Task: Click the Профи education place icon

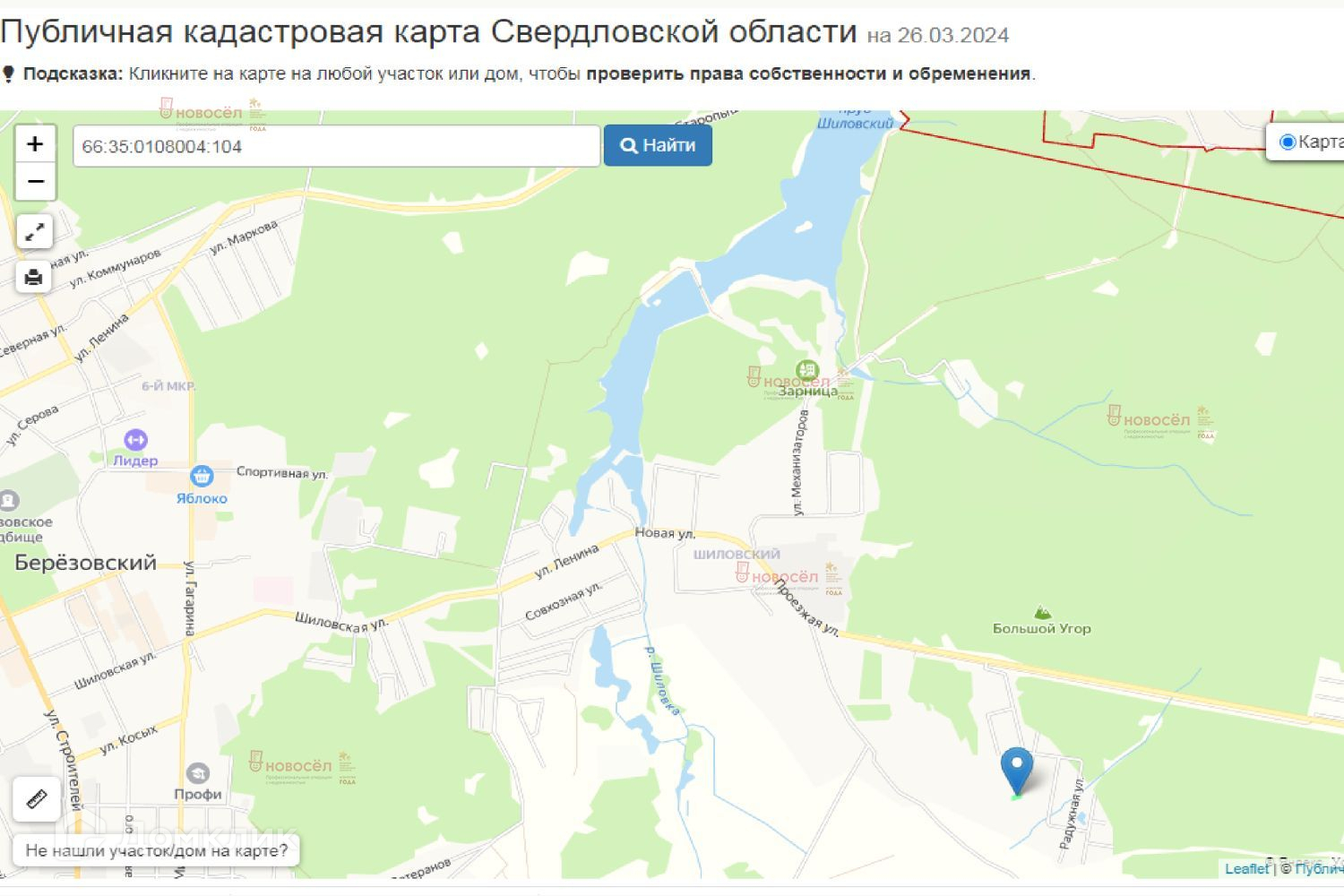Action: coord(198,773)
